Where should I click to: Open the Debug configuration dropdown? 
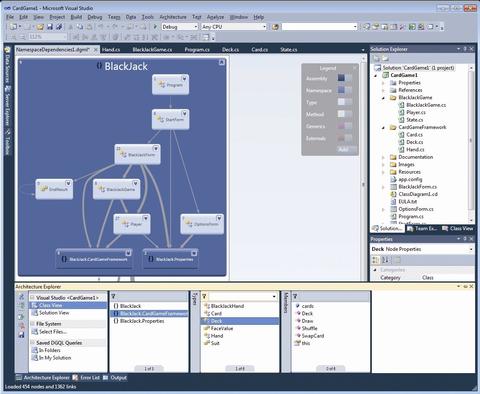point(196,27)
